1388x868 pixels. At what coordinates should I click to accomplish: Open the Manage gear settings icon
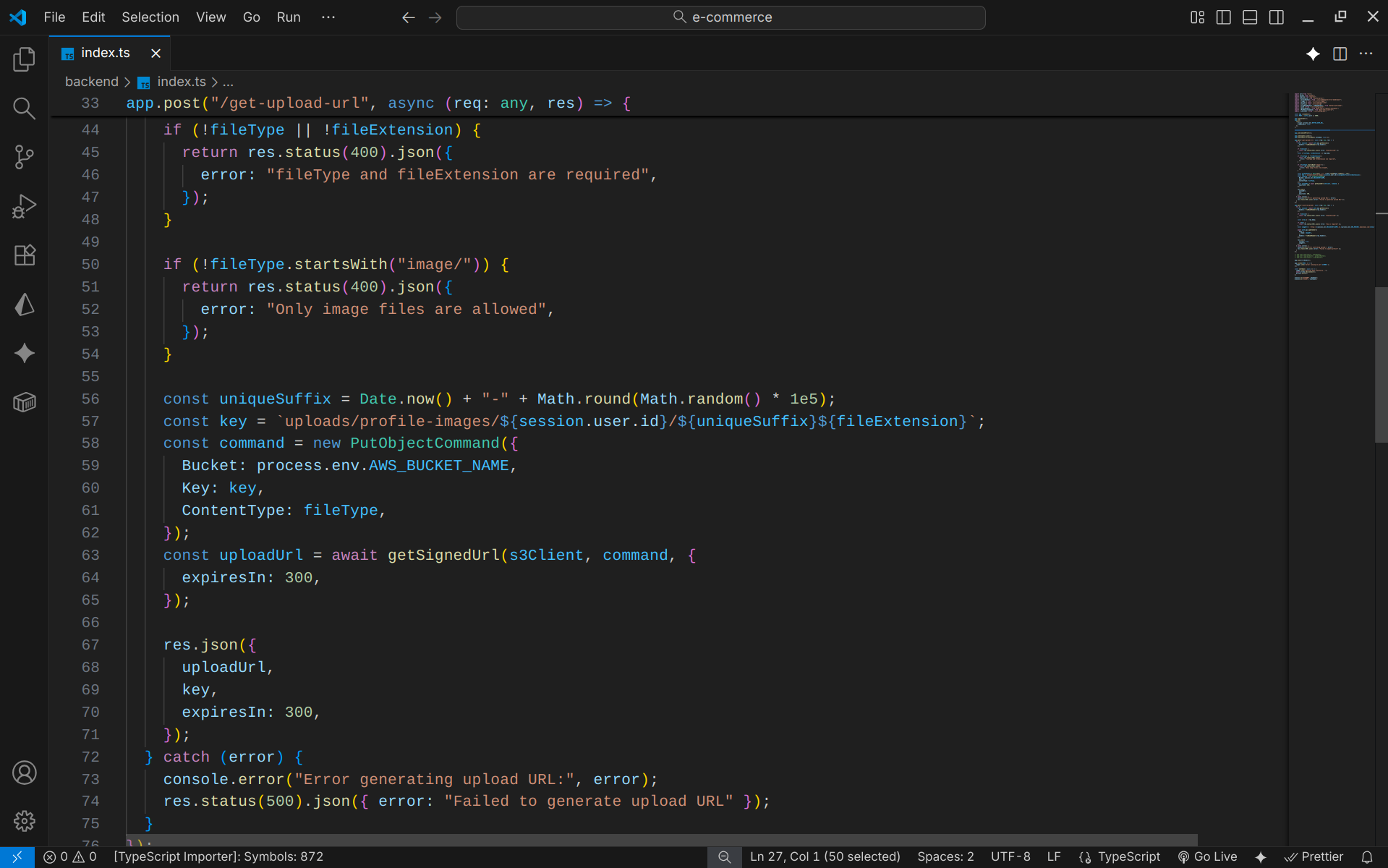click(x=24, y=821)
